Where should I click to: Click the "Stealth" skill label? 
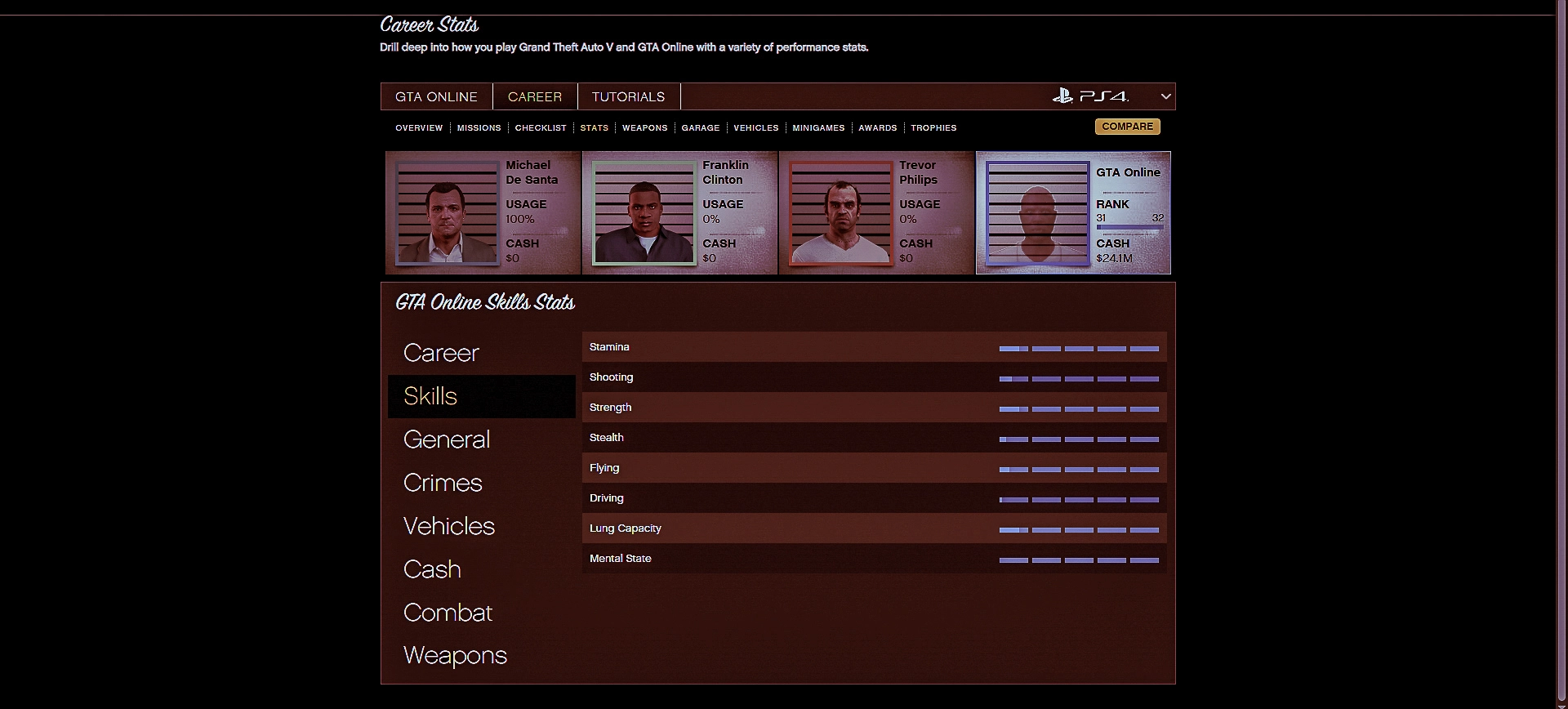click(607, 438)
